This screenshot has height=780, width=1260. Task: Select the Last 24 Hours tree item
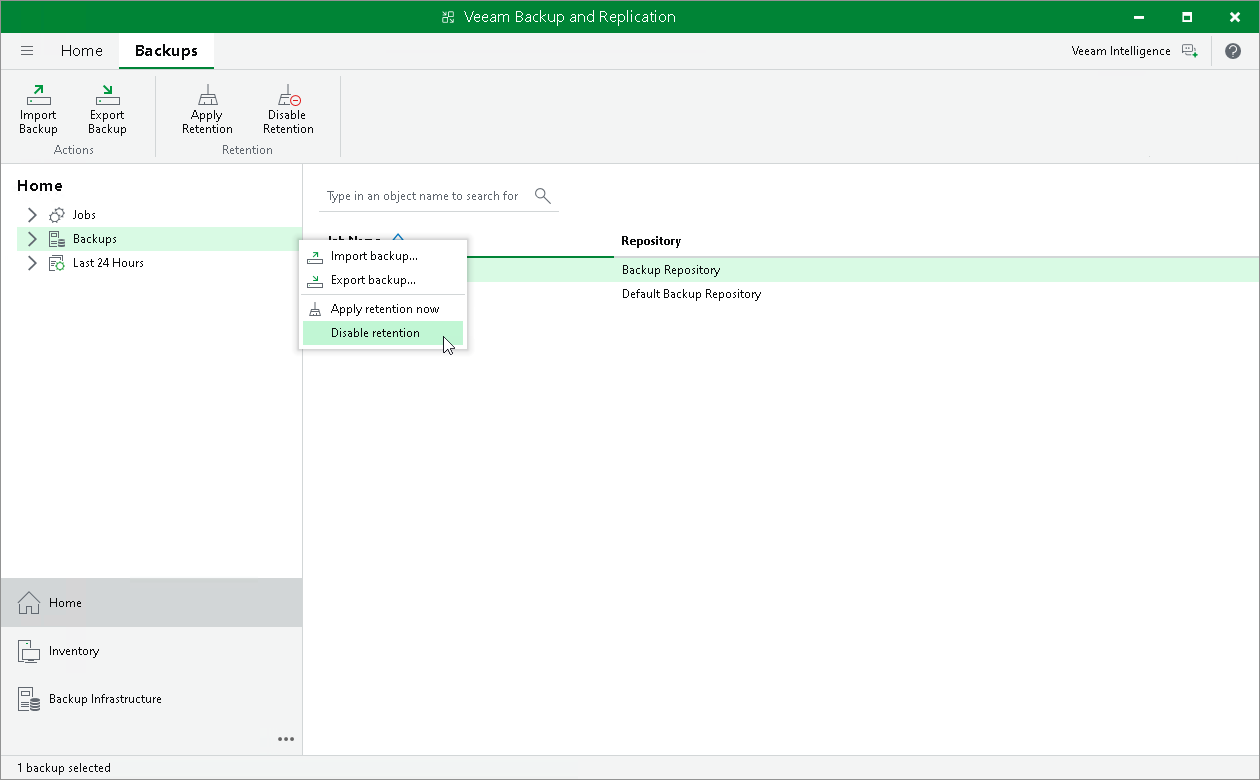108,263
